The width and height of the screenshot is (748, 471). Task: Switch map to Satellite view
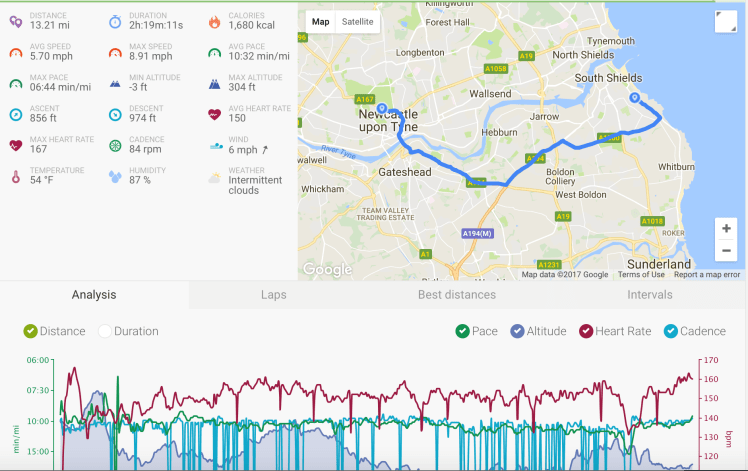coord(357,21)
